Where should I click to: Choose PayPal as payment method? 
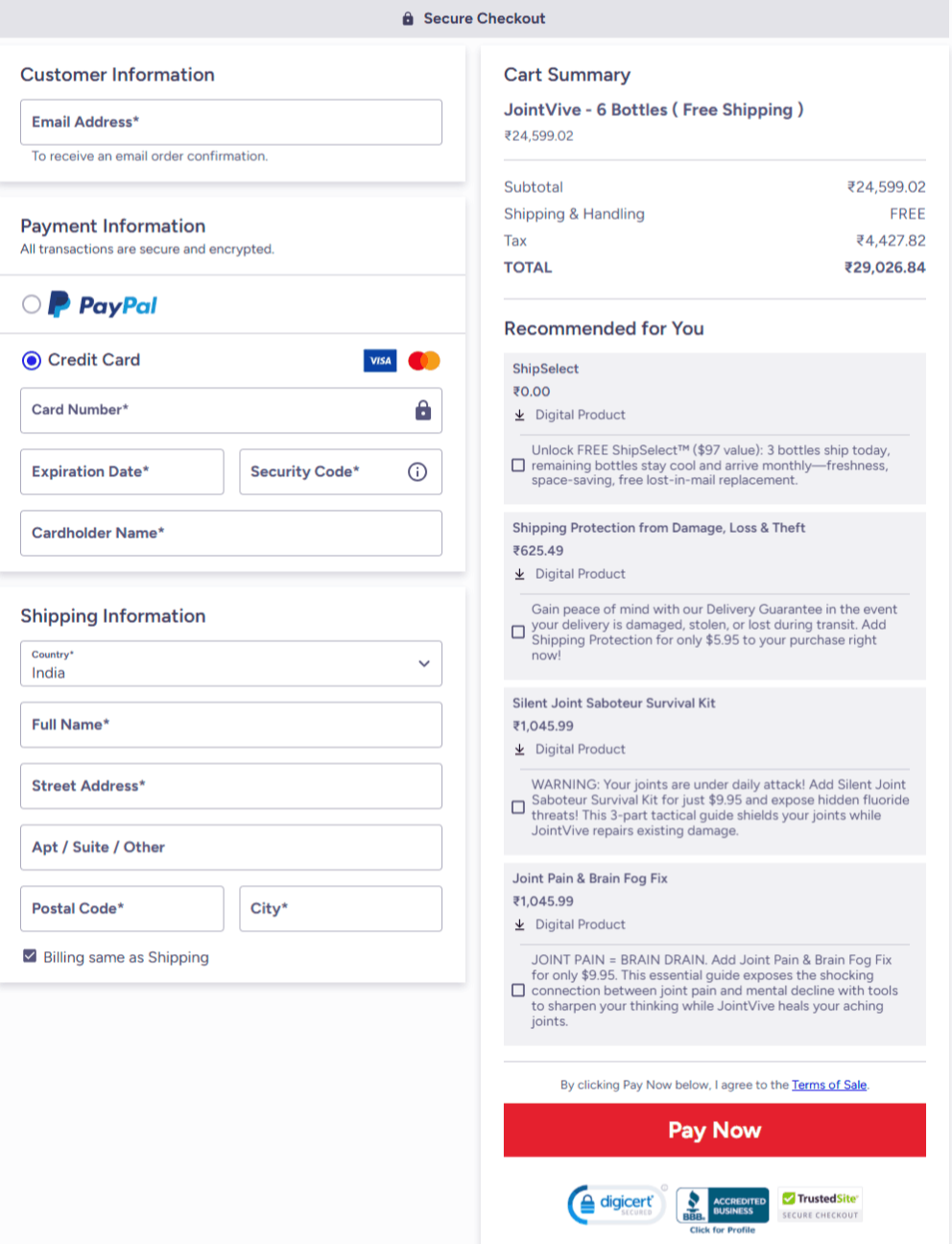pos(31,304)
